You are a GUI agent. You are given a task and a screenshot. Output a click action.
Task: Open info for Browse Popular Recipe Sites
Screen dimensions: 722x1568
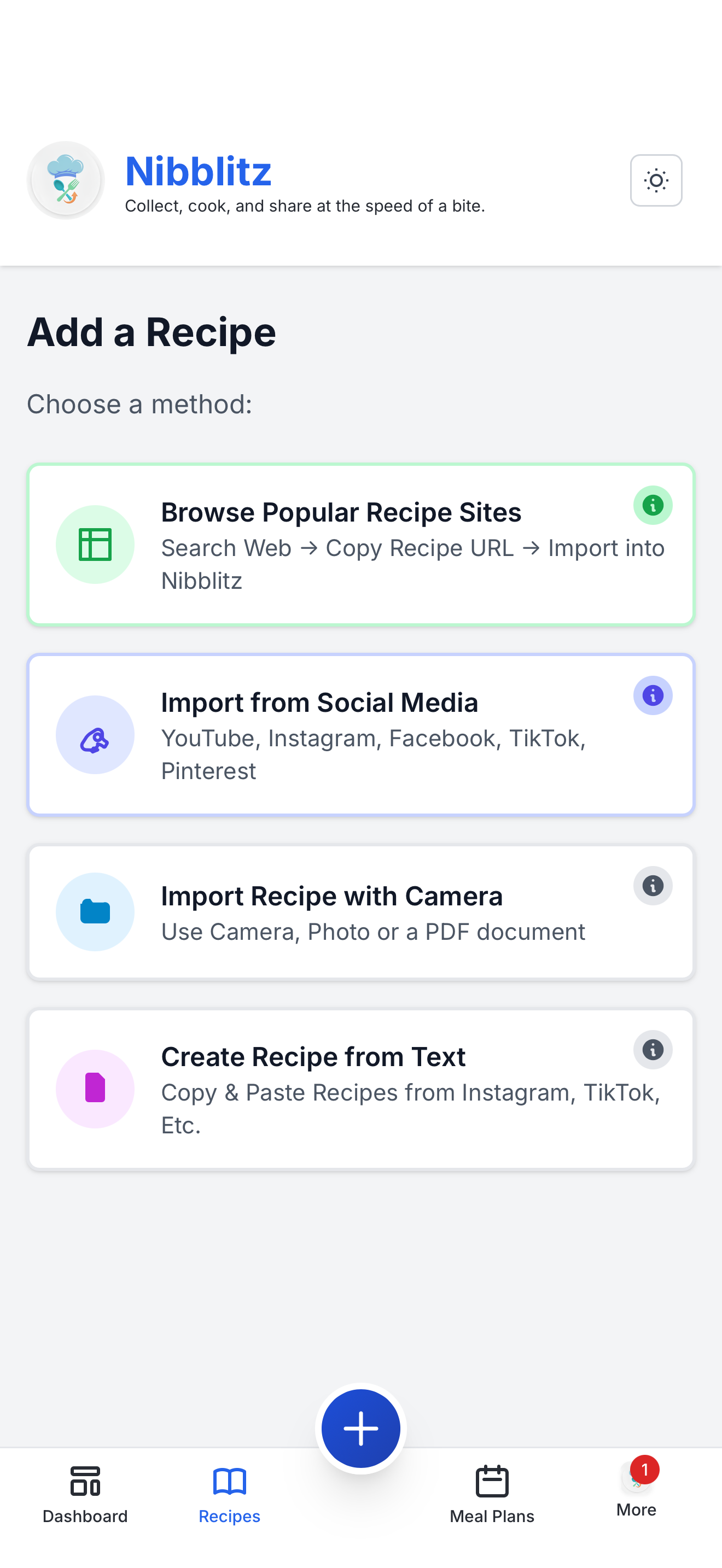click(653, 505)
